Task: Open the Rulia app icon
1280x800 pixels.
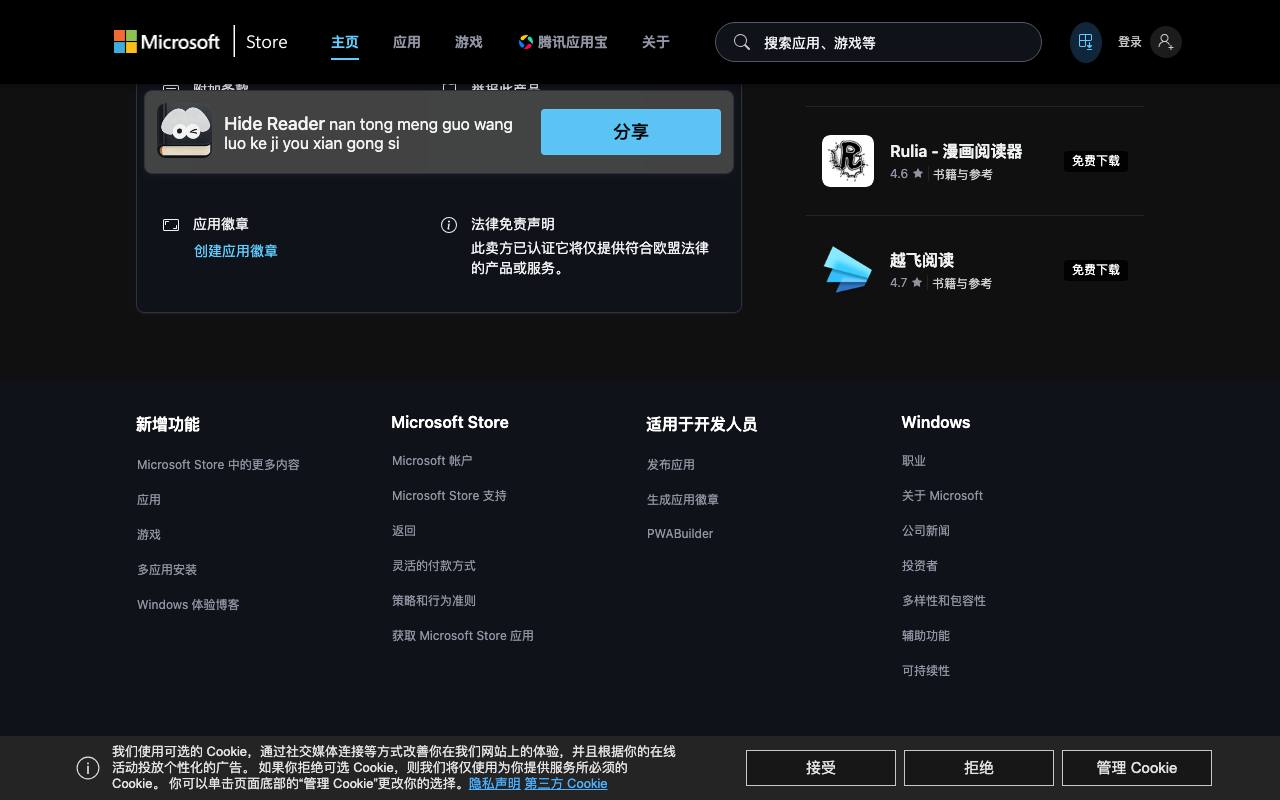Action: 848,161
